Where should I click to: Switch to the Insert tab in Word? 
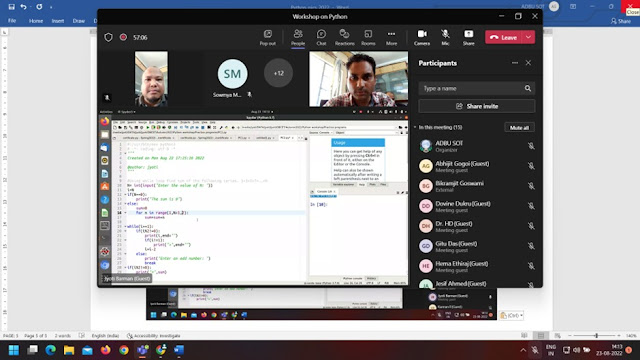58,20
